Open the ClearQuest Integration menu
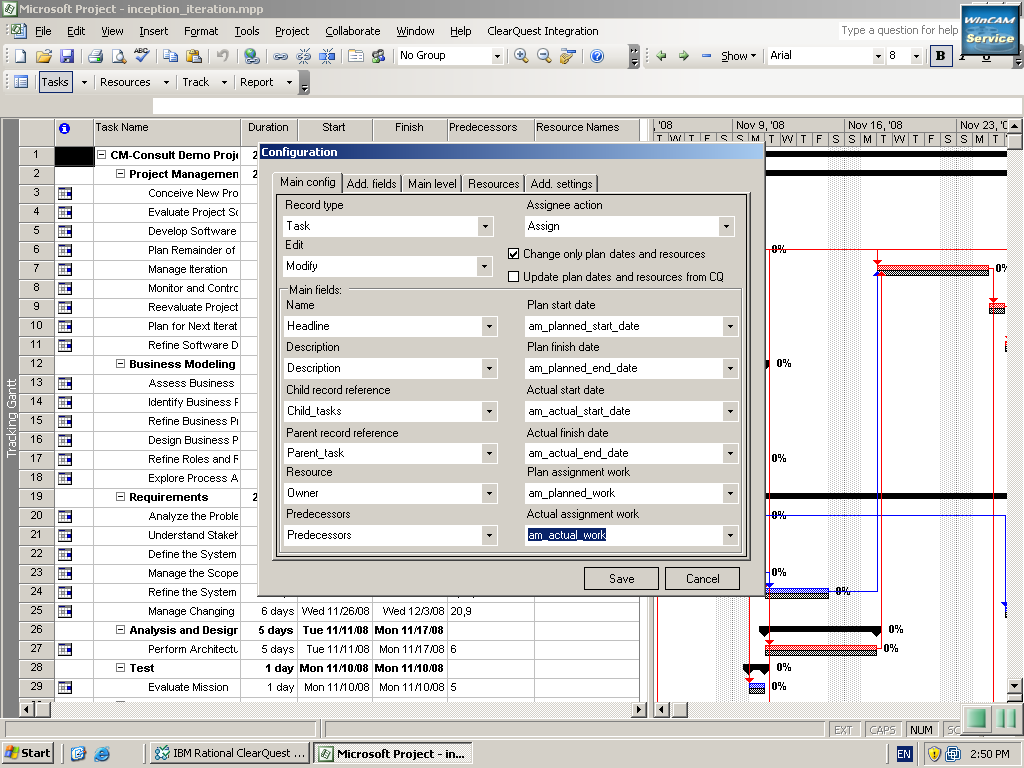The height and width of the screenshot is (768, 1024). click(x=542, y=31)
